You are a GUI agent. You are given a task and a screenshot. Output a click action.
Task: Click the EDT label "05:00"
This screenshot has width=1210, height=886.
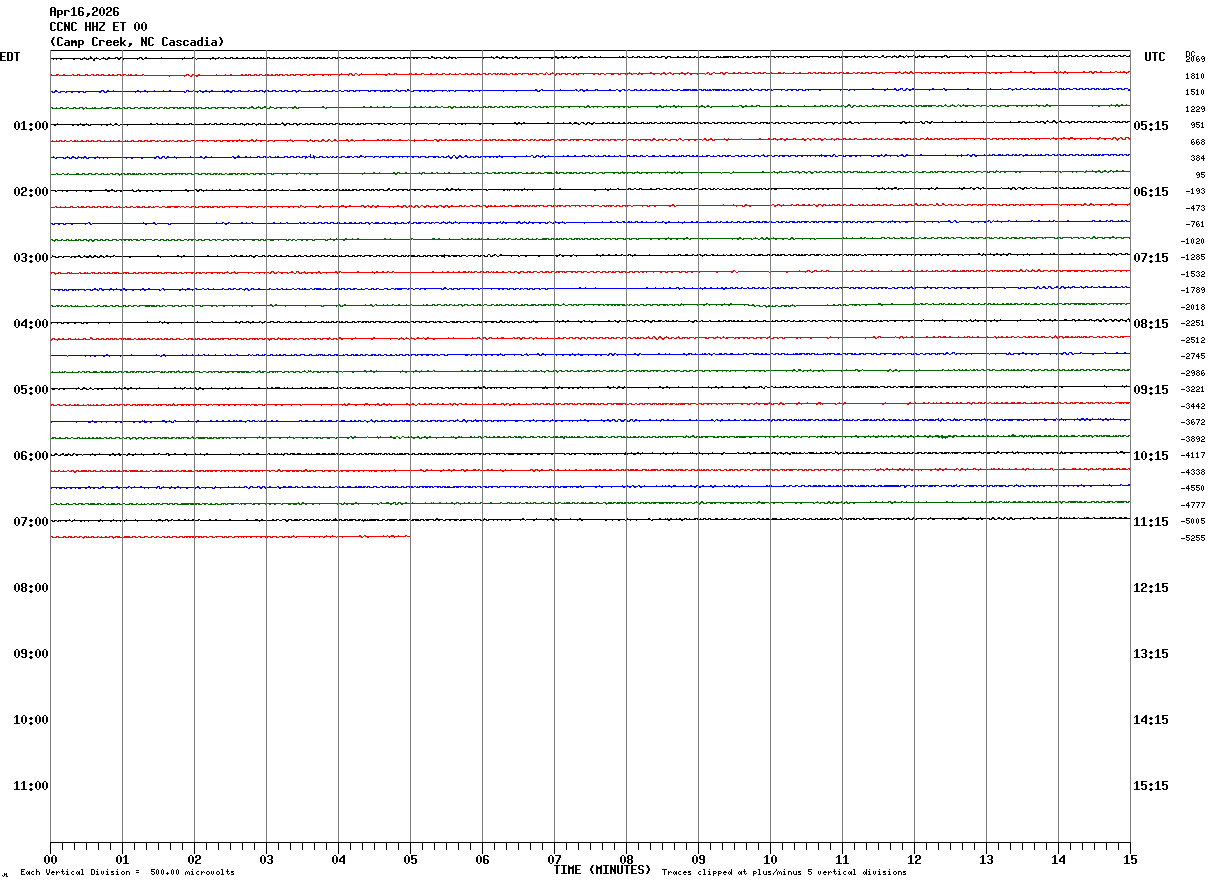(x=31, y=390)
